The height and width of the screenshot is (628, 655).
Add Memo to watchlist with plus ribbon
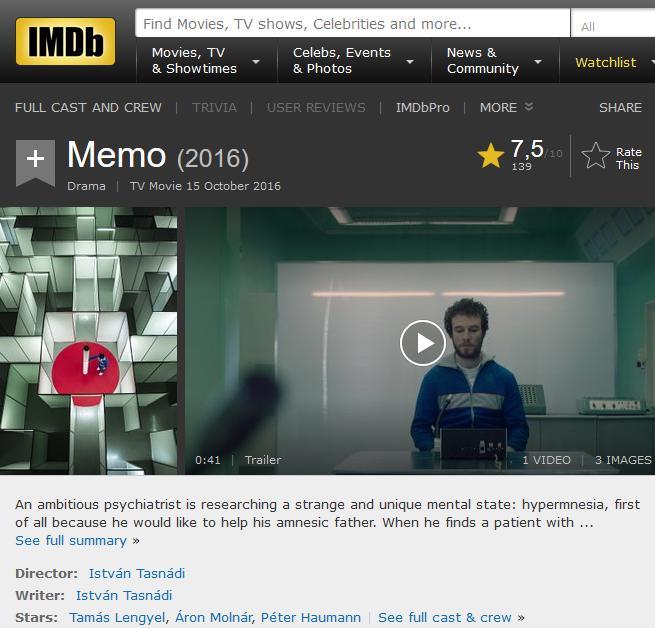(x=35, y=163)
